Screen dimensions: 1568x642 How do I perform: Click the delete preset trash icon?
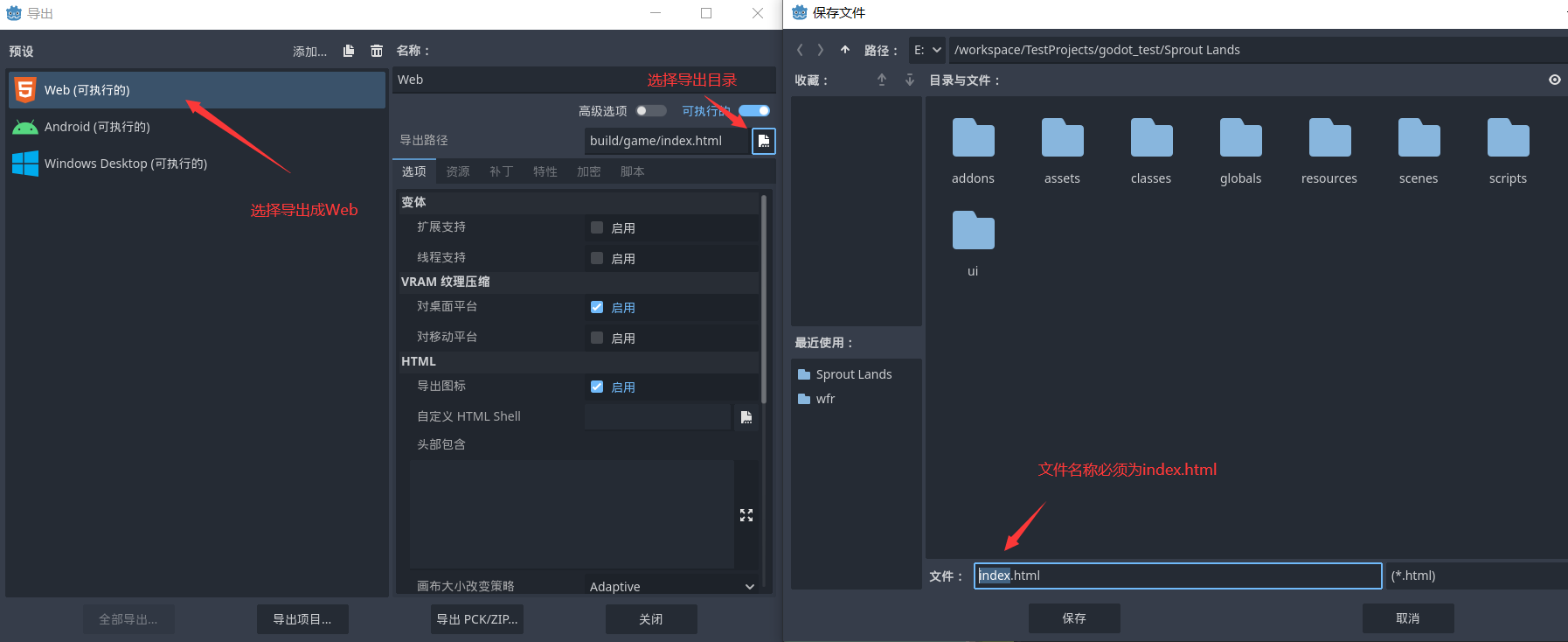coord(377,51)
